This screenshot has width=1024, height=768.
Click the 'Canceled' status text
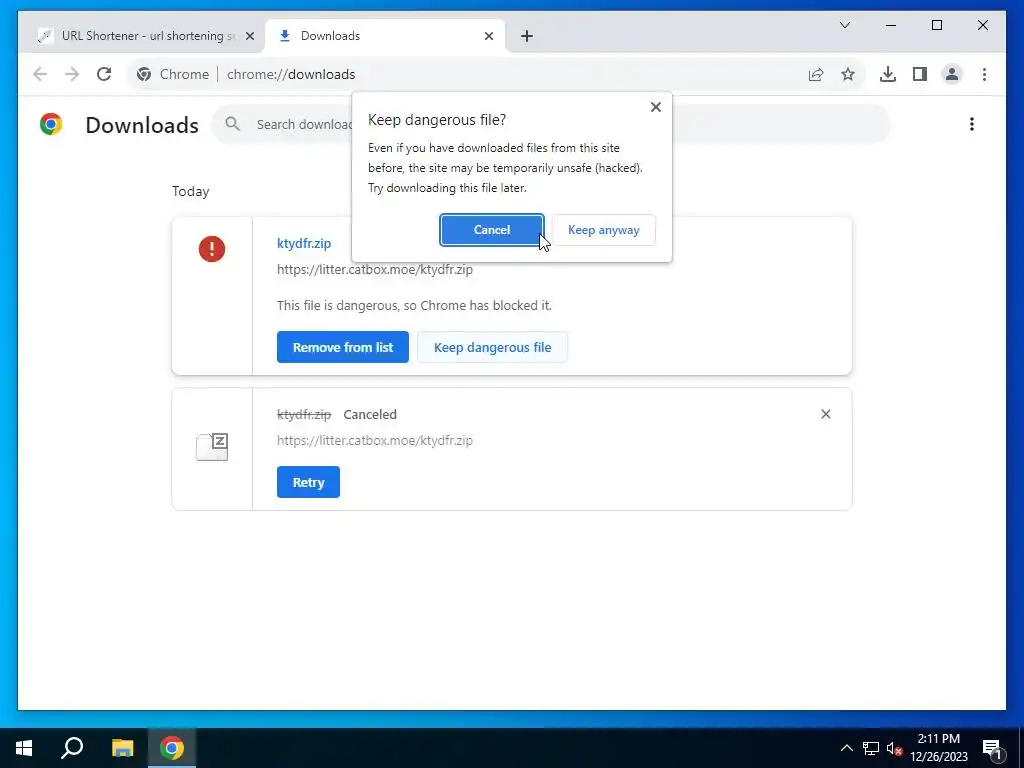(x=370, y=414)
